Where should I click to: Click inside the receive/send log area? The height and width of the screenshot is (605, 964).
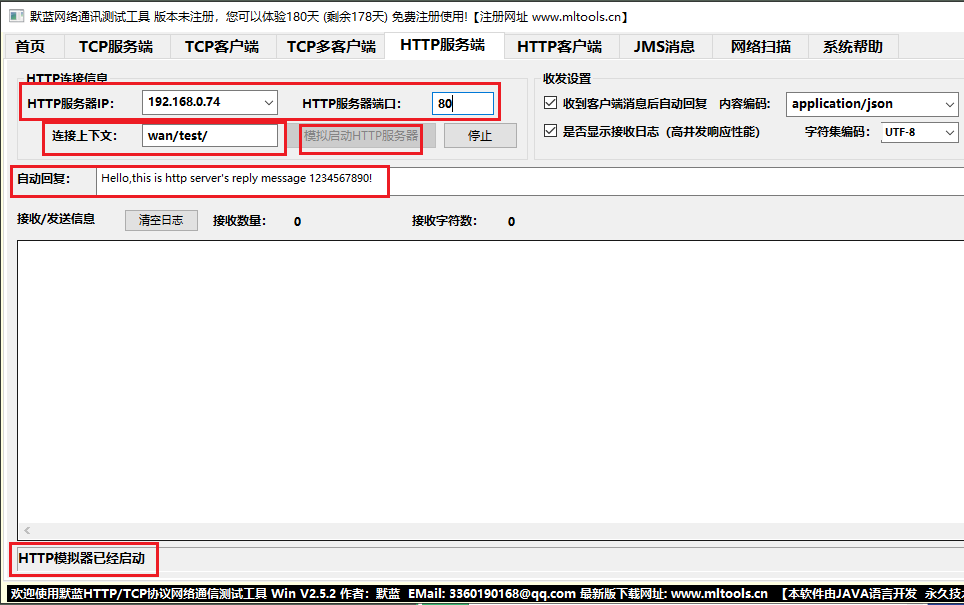pyautogui.click(x=491, y=381)
